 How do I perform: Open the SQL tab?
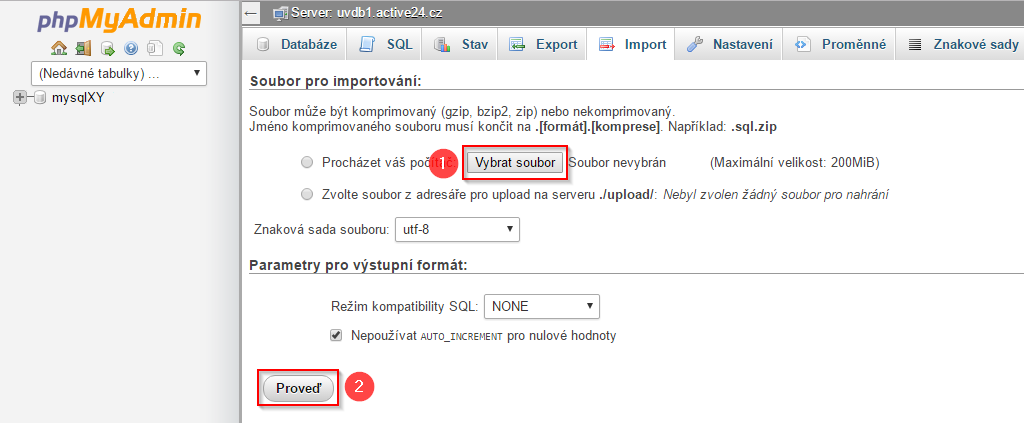point(387,44)
